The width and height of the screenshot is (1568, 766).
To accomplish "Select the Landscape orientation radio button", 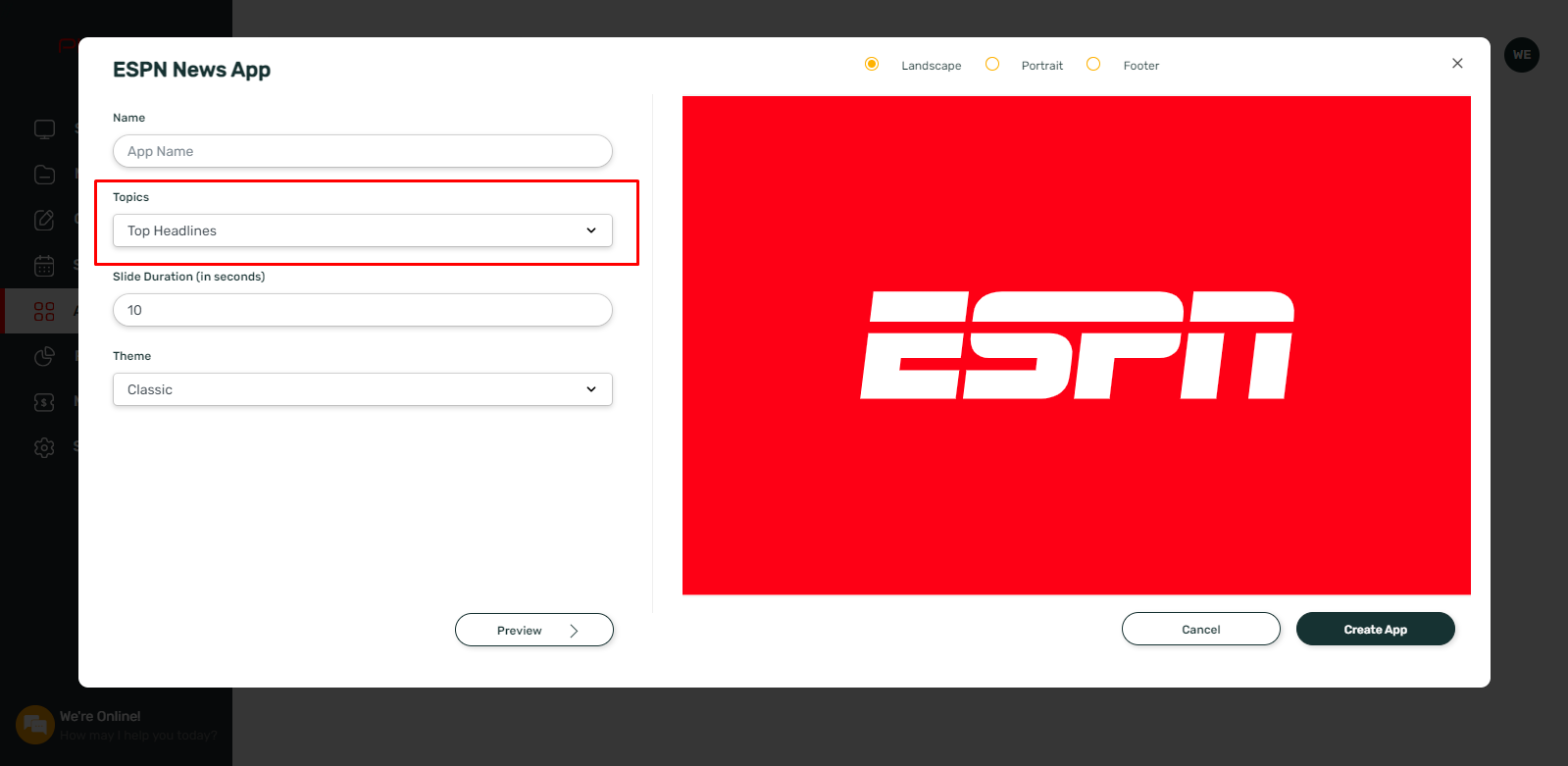I will [872, 64].
